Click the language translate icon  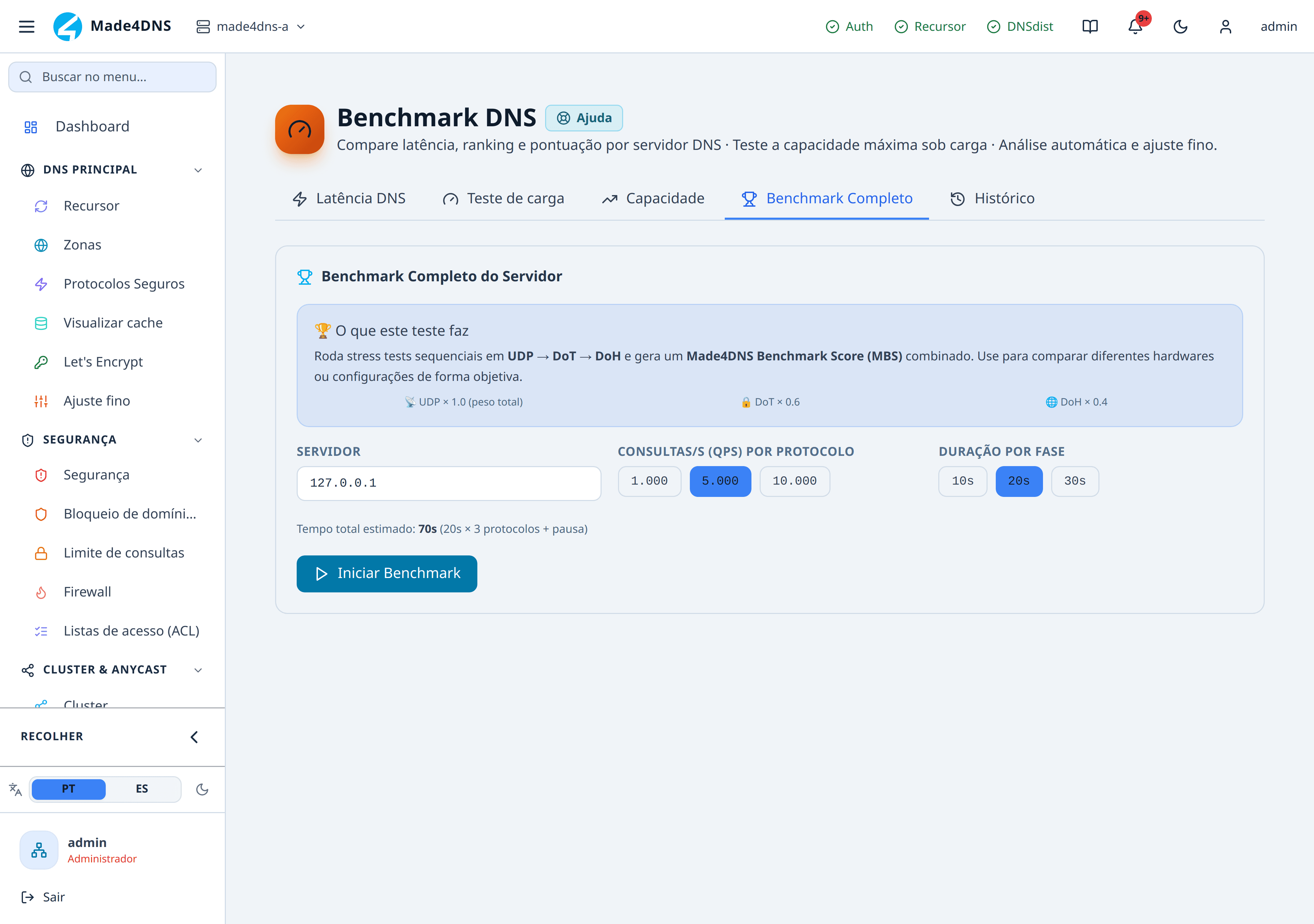coord(15,790)
